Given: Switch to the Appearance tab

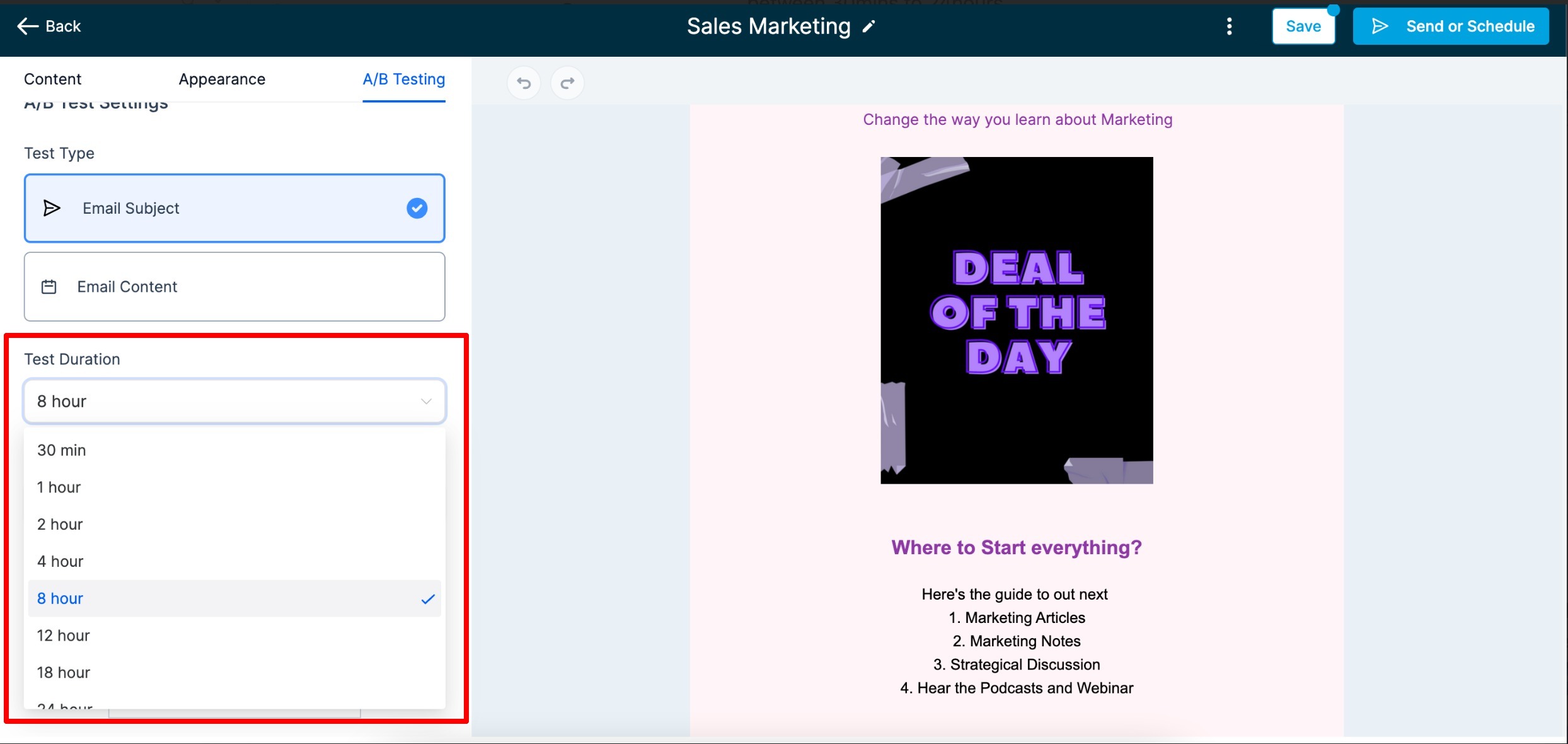Looking at the screenshot, I should click(x=222, y=79).
